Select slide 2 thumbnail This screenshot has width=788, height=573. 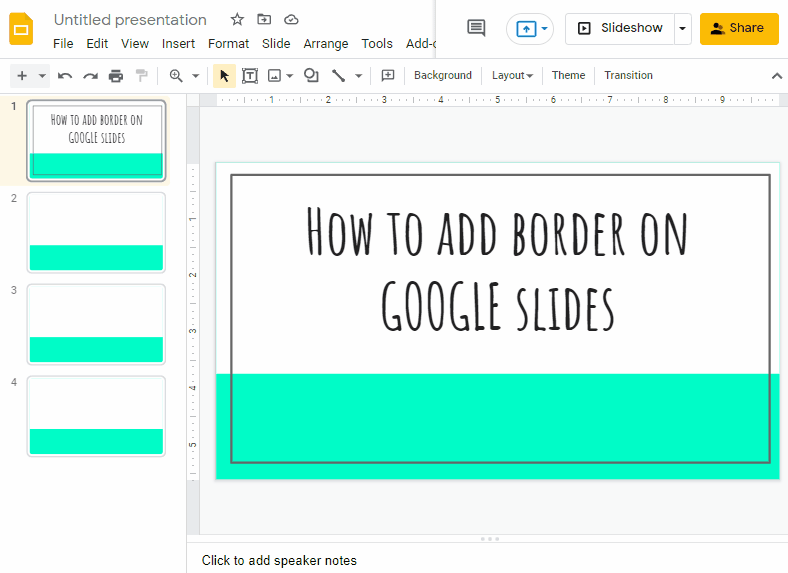tap(96, 233)
